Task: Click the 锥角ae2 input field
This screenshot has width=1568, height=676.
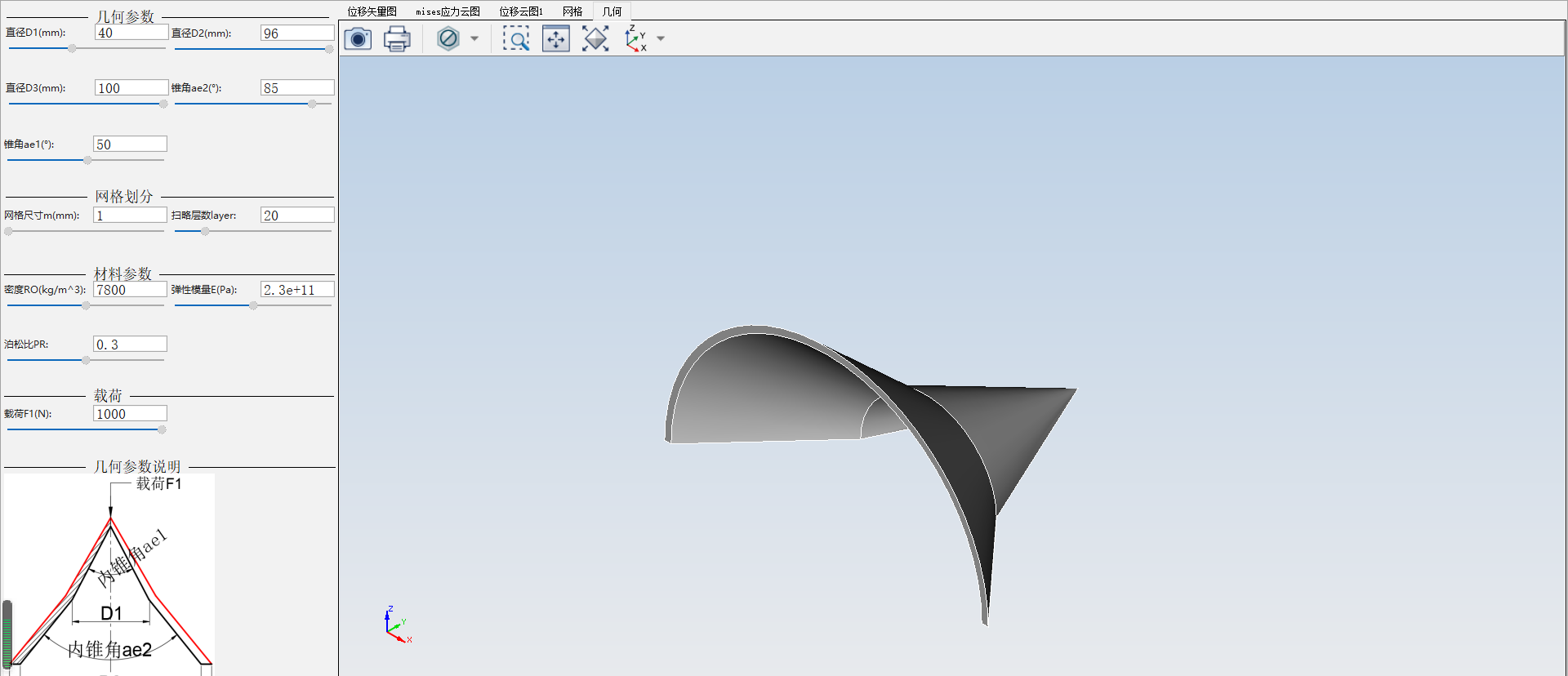Action: pyautogui.click(x=297, y=87)
